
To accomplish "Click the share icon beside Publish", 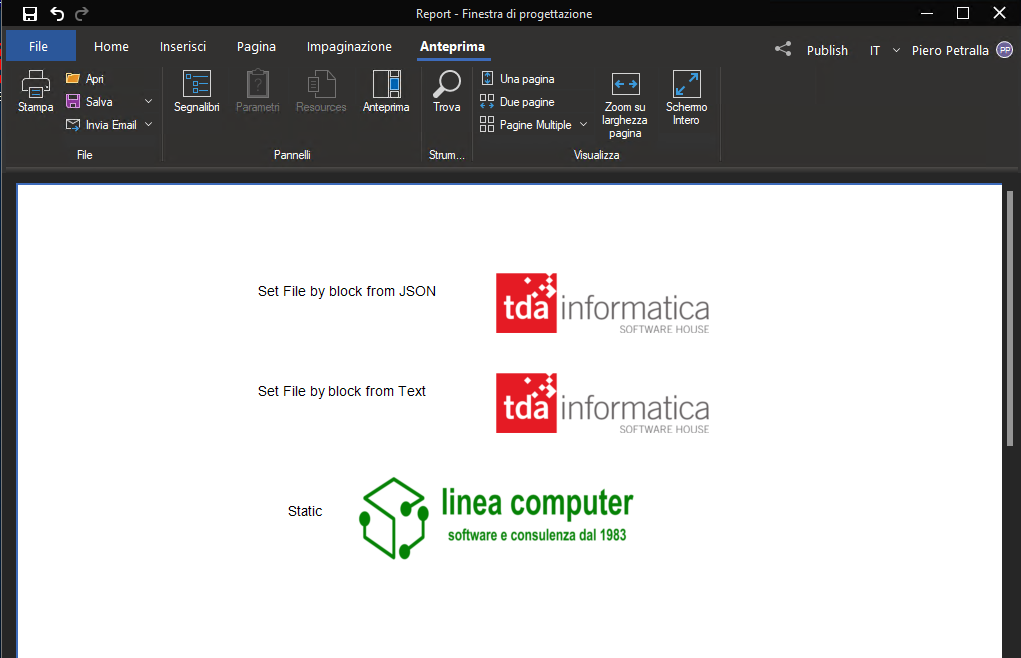I will 783,49.
